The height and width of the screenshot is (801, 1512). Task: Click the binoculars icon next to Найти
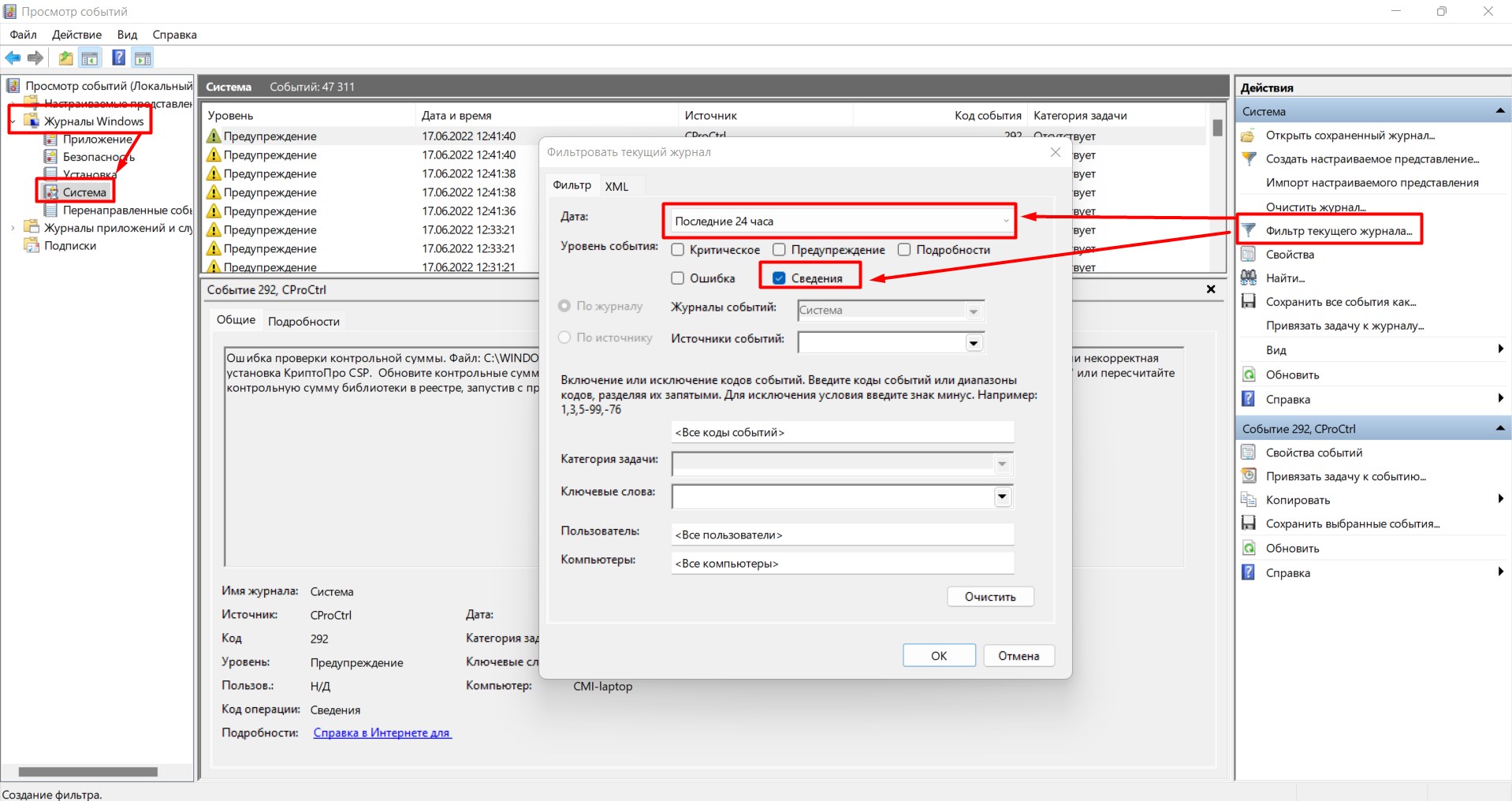point(1249,278)
